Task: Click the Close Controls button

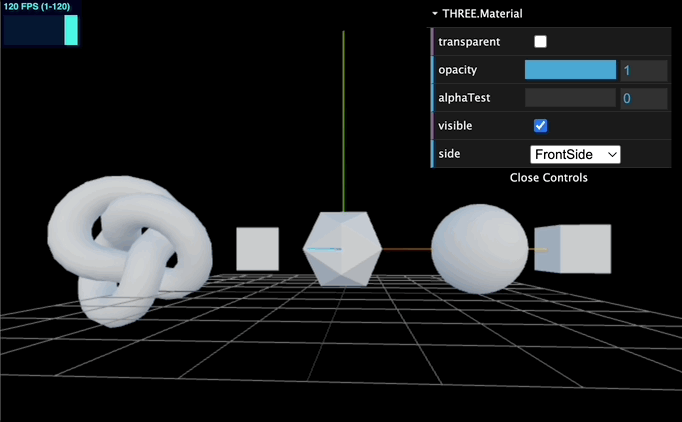Action: coord(548,178)
